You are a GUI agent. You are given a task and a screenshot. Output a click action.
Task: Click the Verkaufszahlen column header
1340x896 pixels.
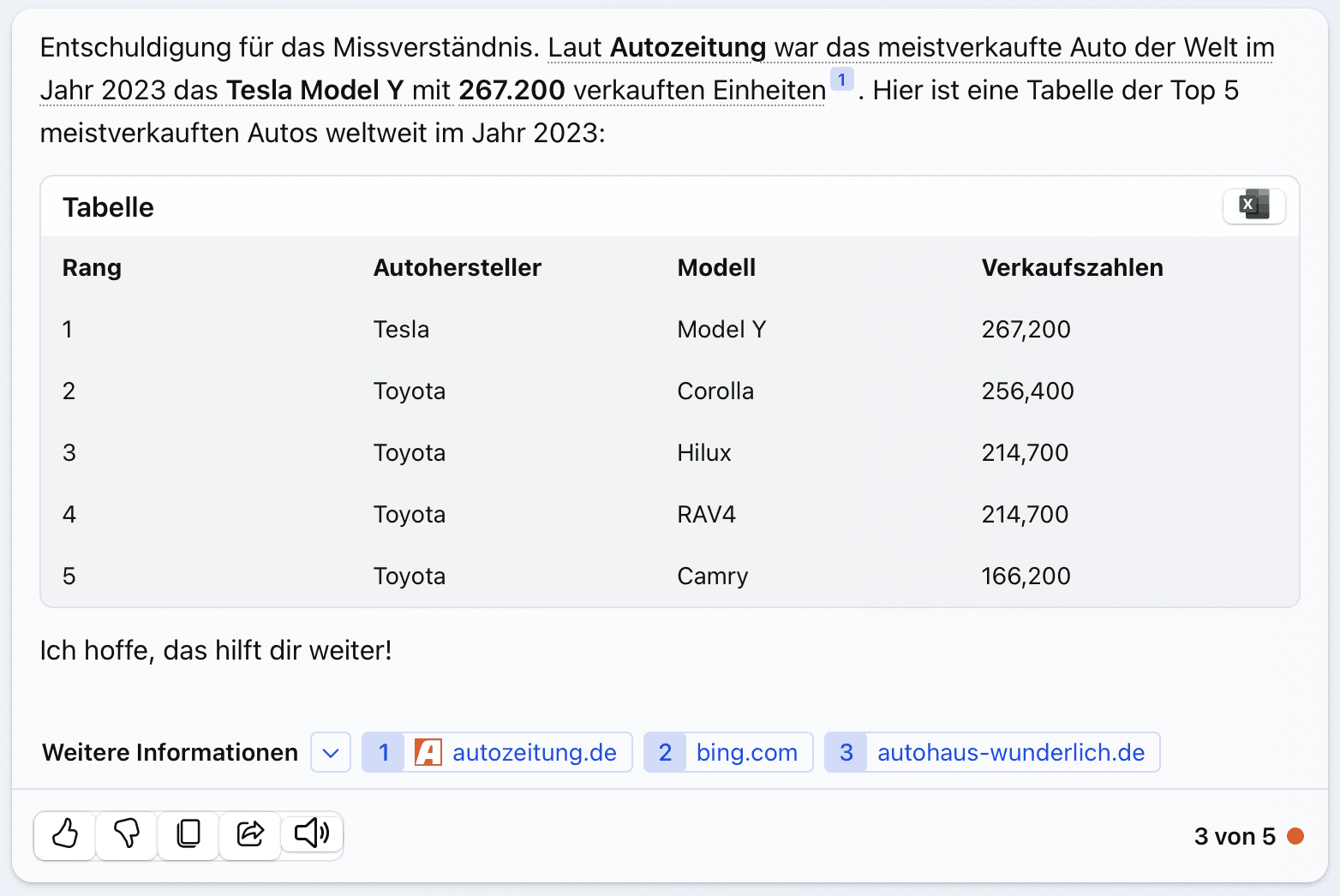pos(1072,267)
